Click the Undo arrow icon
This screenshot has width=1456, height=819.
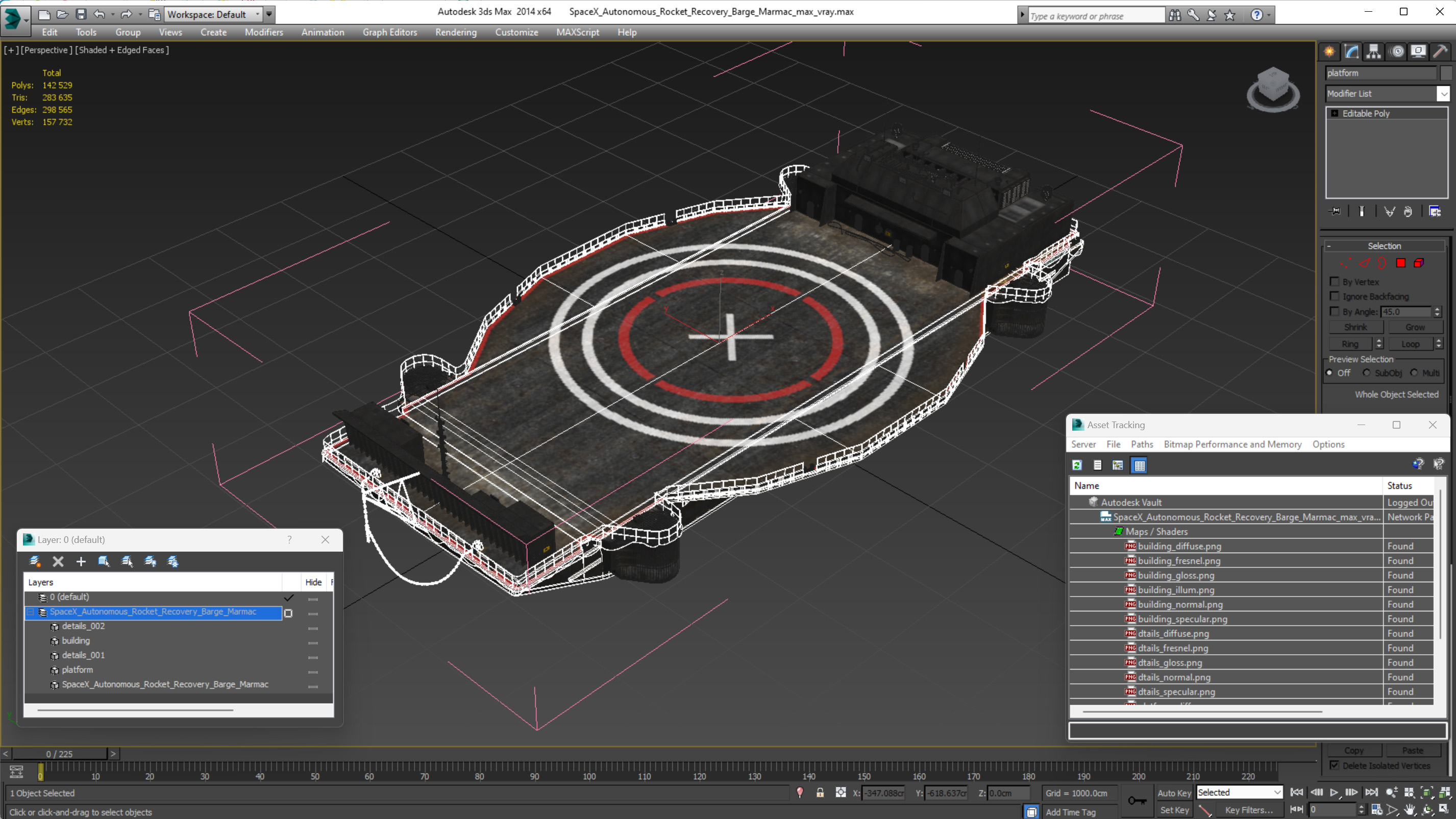click(100, 14)
